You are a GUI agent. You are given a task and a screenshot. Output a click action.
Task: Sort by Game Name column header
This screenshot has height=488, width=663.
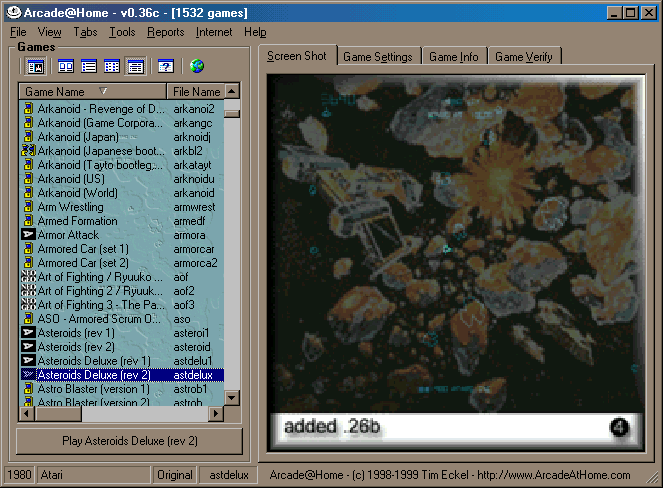(93, 91)
